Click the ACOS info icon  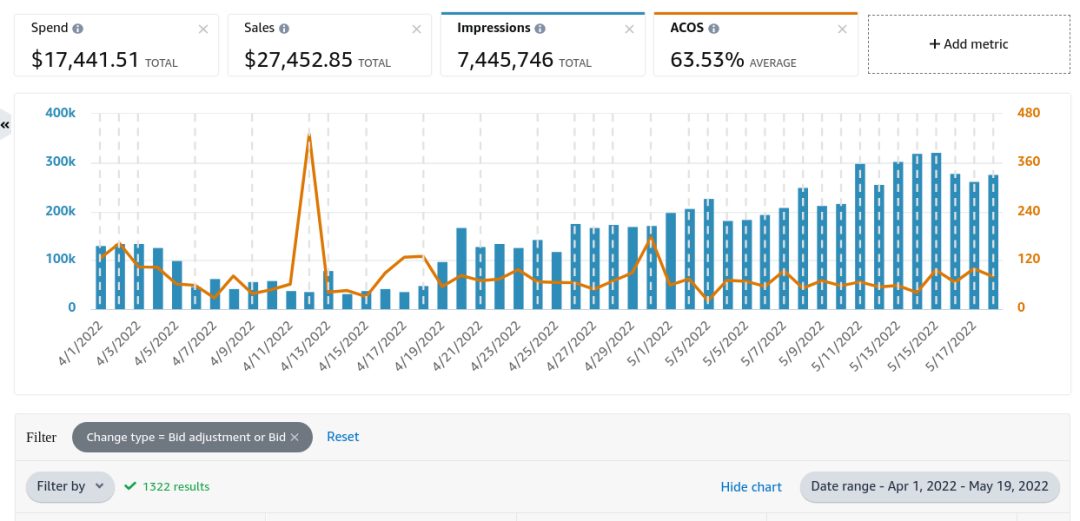(x=714, y=29)
